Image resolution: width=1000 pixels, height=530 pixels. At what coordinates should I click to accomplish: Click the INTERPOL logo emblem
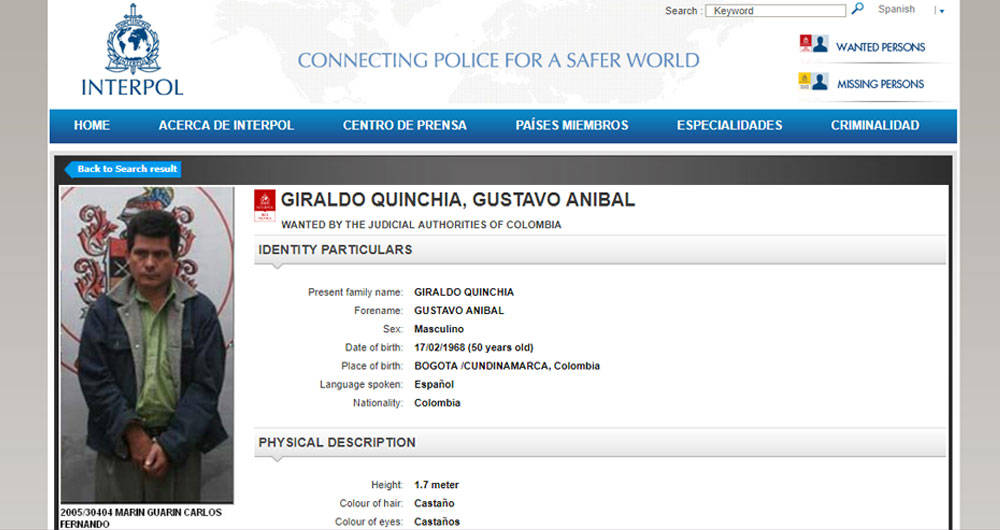pos(133,40)
